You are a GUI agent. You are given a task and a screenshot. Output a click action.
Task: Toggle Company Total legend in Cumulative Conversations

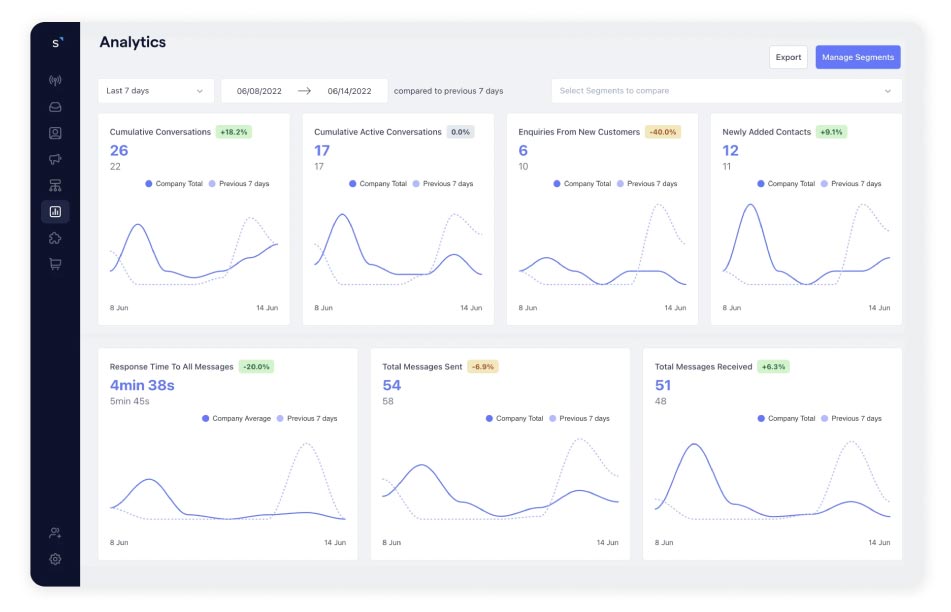176,184
